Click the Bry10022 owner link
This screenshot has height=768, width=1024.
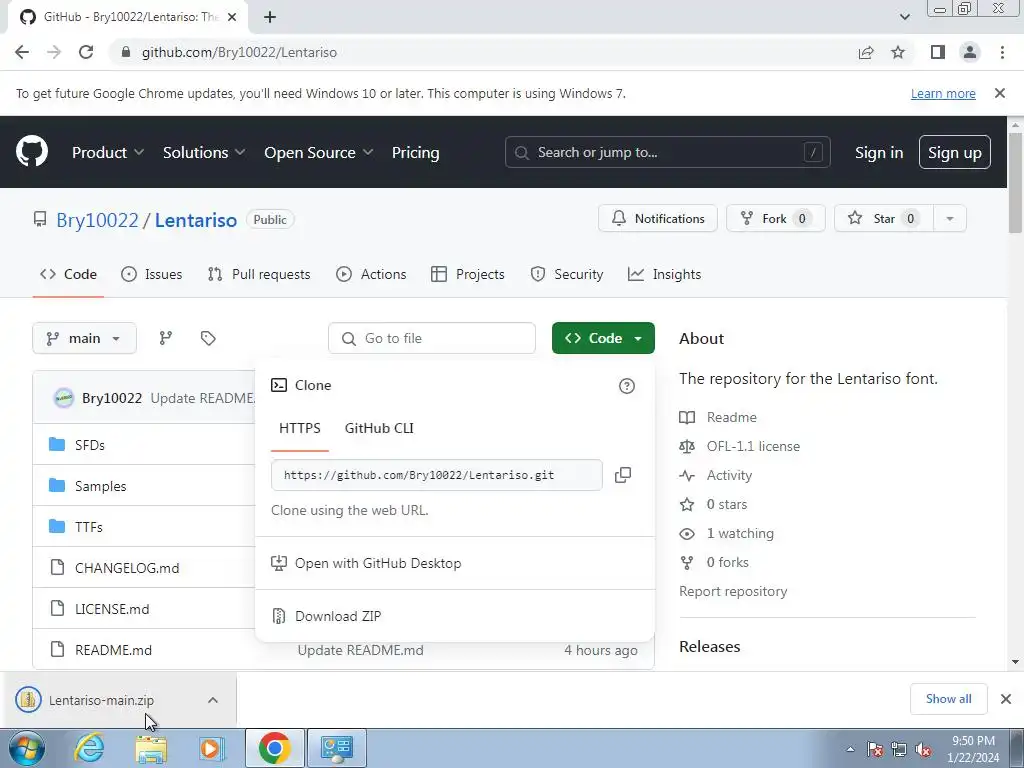[x=97, y=220]
